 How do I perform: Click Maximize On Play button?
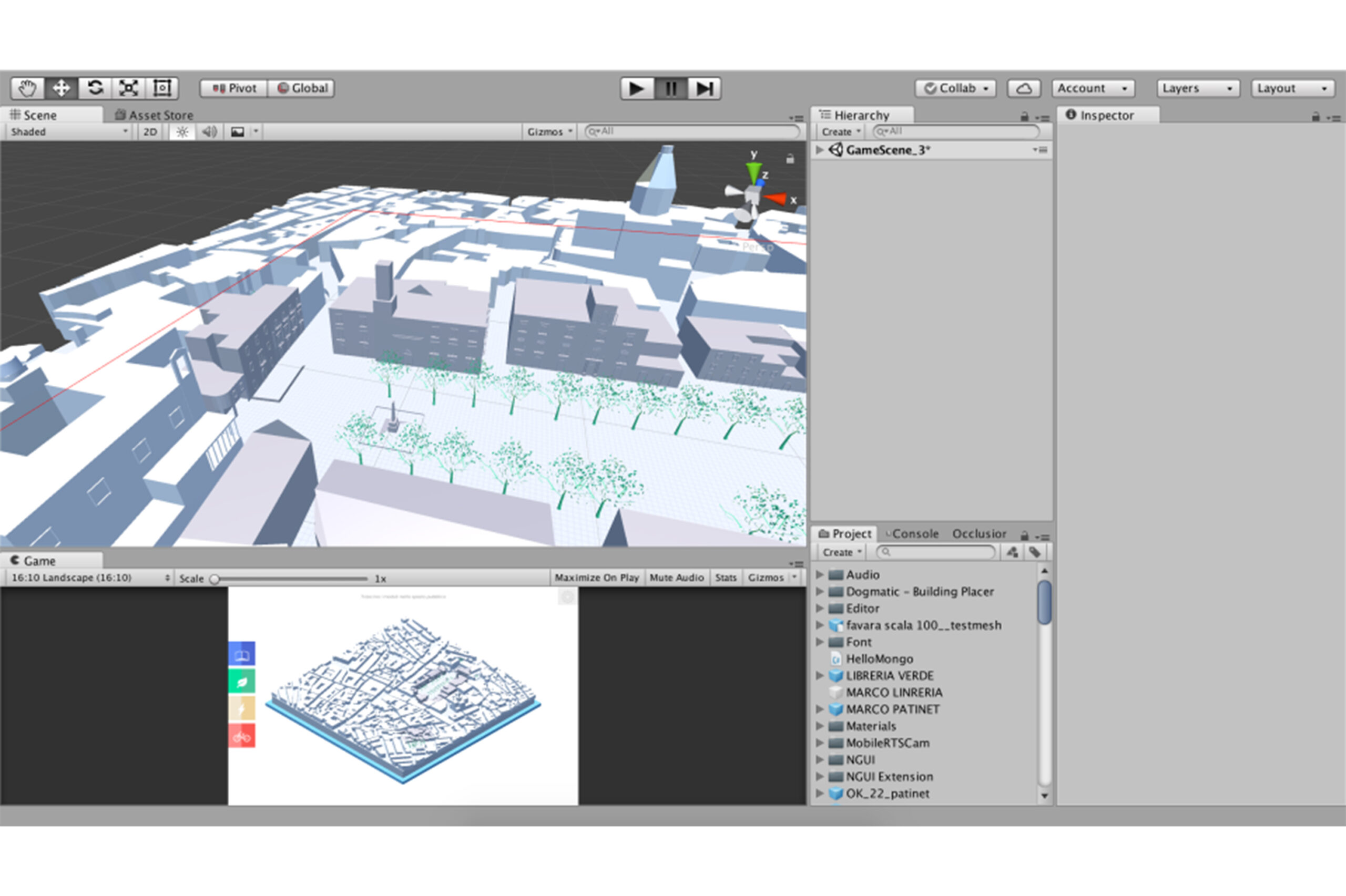(x=596, y=578)
